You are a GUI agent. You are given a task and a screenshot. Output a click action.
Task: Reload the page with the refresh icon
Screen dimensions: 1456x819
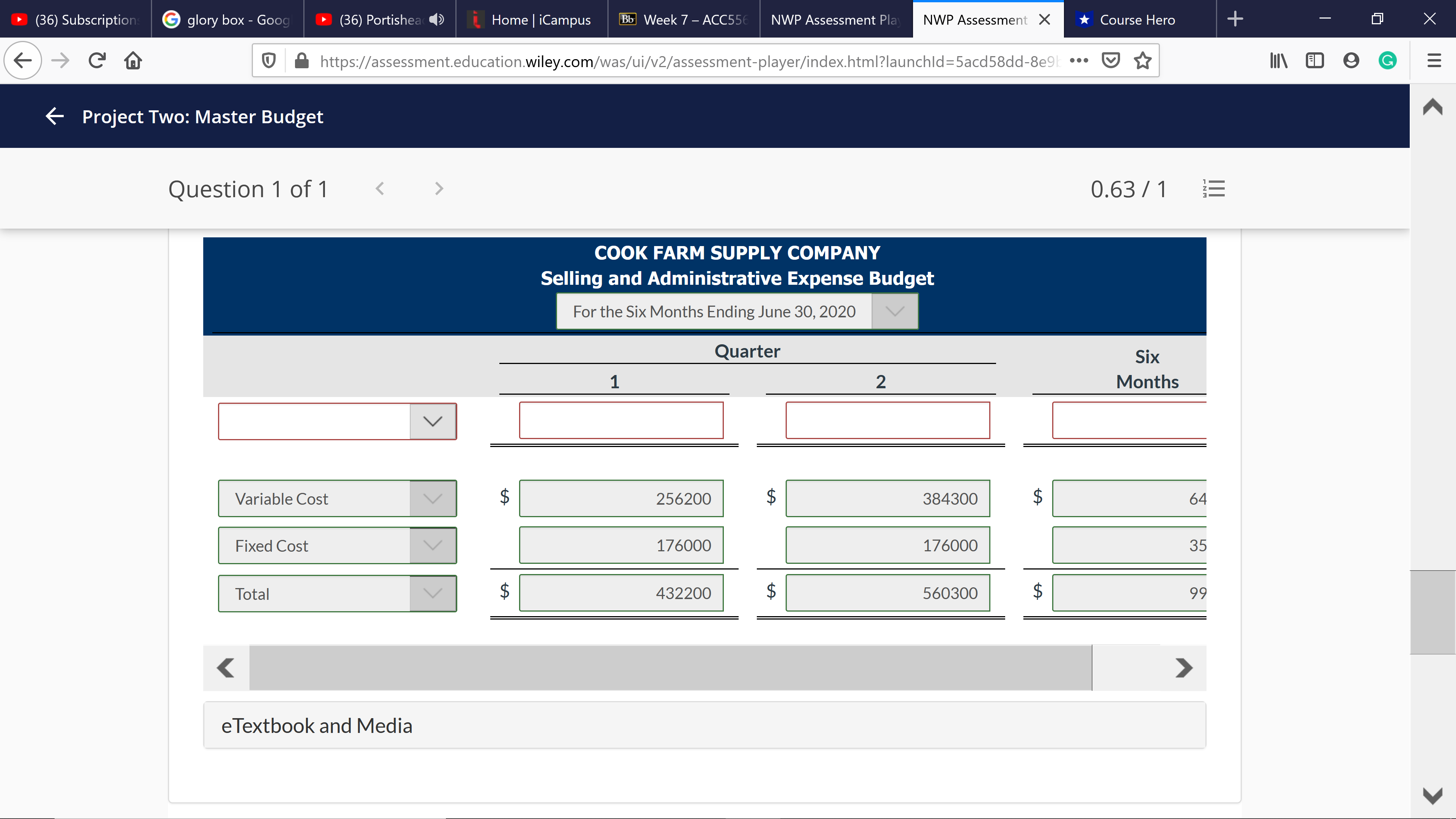[97, 61]
